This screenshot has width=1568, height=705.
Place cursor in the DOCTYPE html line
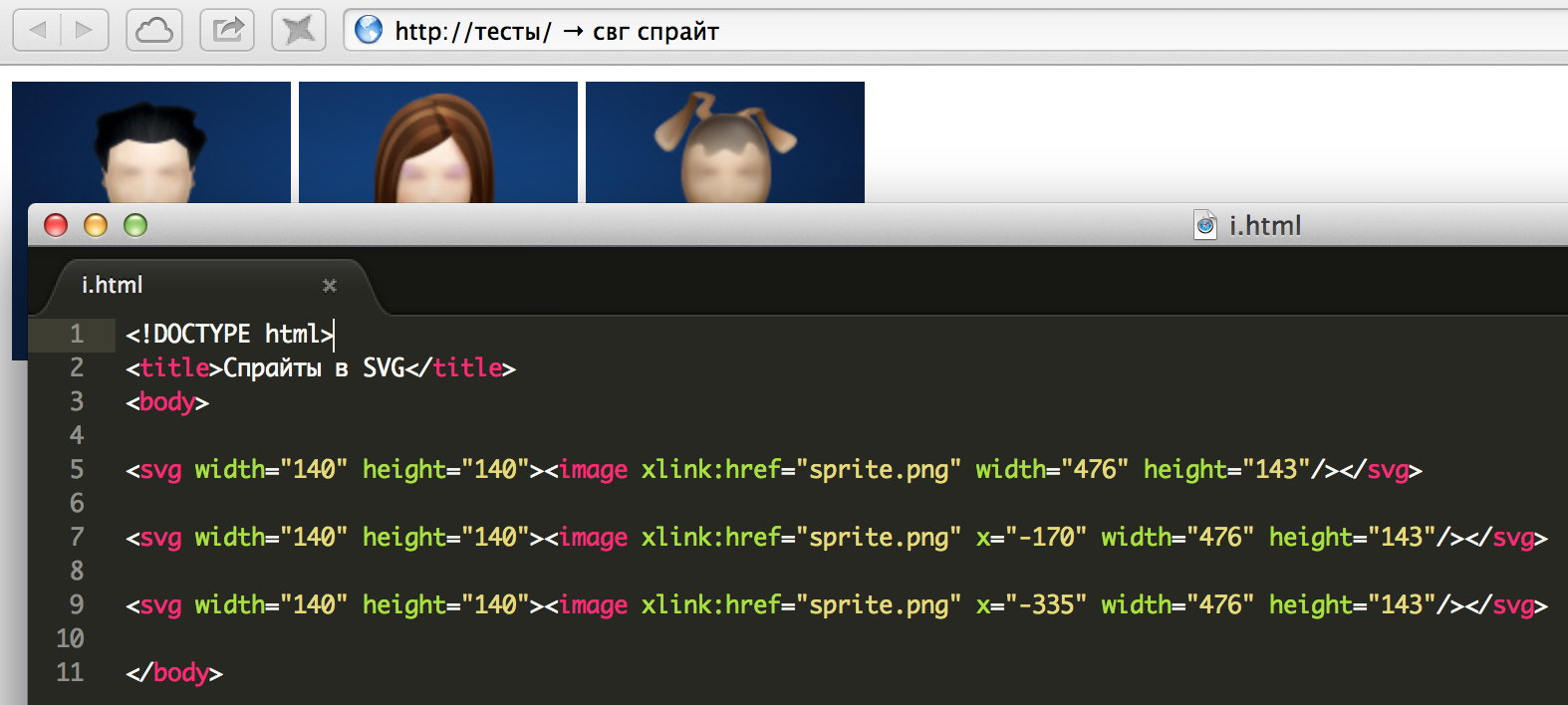point(229,334)
